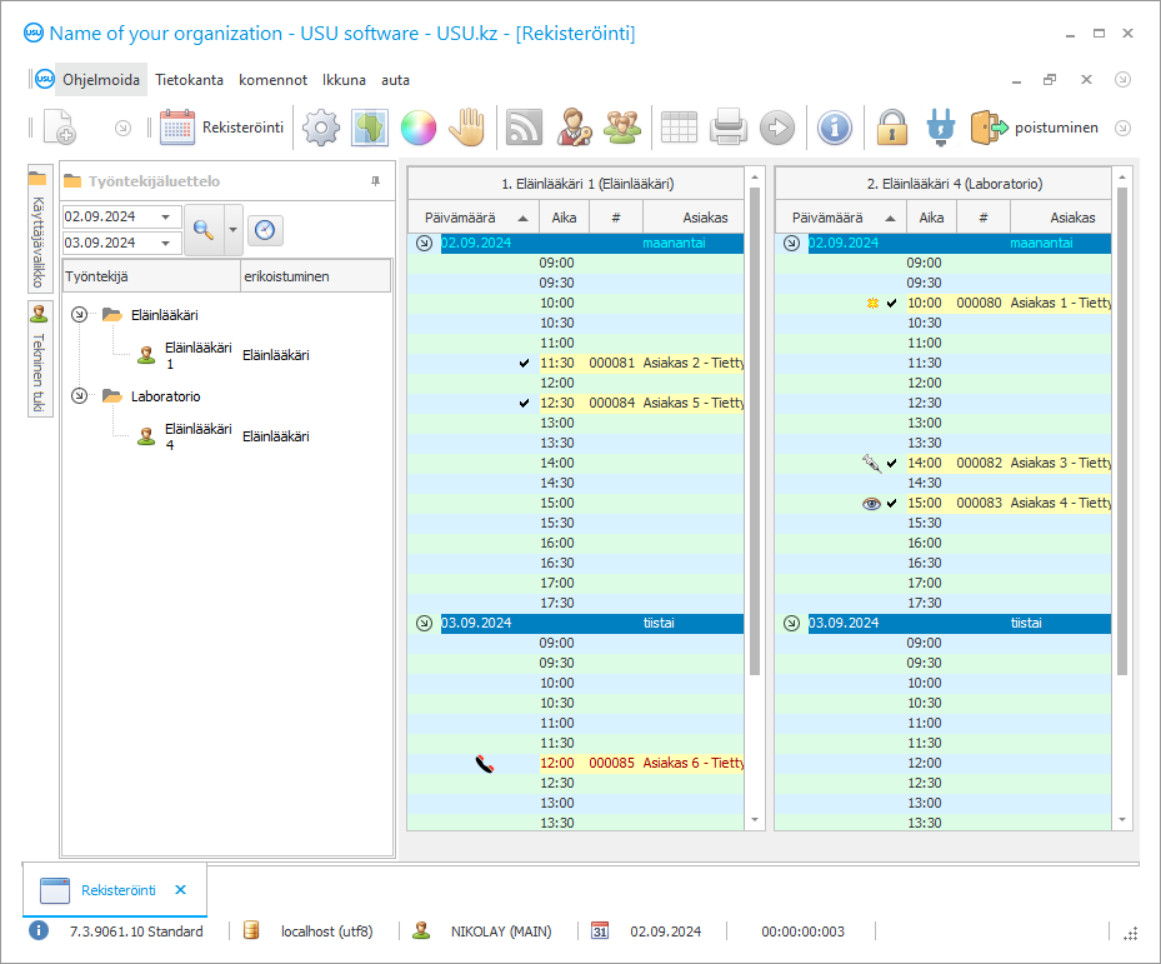Viewport: 1161px width, 964px height.
Task: Click the checkmark on the 11:30 appointment row
Action: click(524, 363)
